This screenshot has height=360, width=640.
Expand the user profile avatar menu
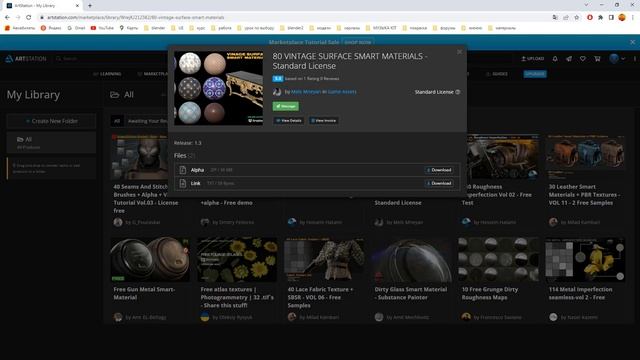tap(617, 59)
